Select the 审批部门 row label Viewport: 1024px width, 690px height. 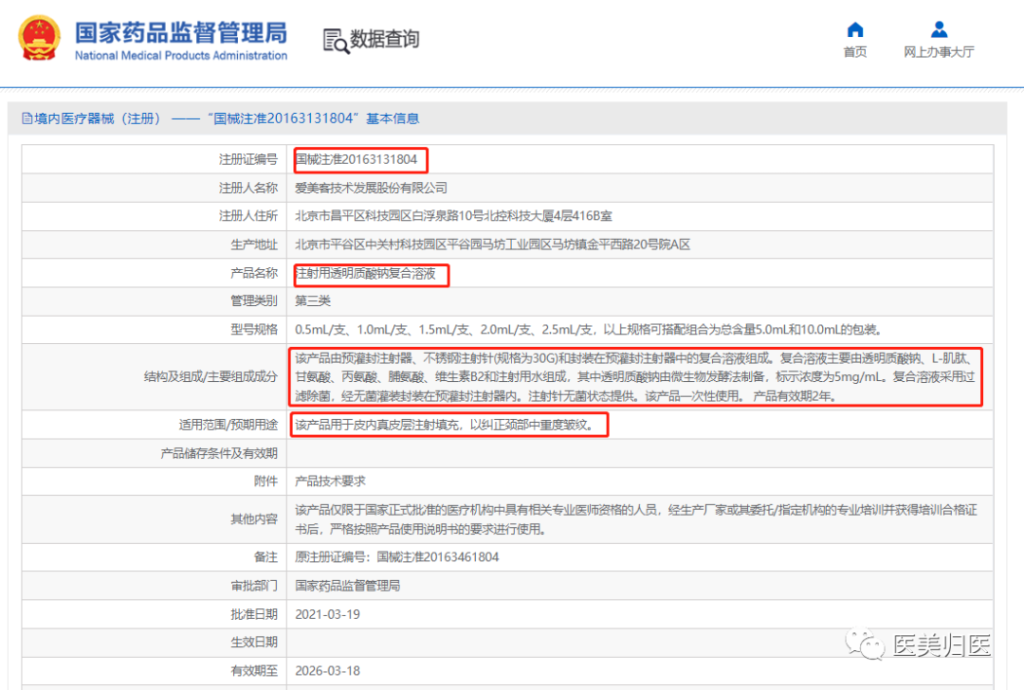coord(254,586)
